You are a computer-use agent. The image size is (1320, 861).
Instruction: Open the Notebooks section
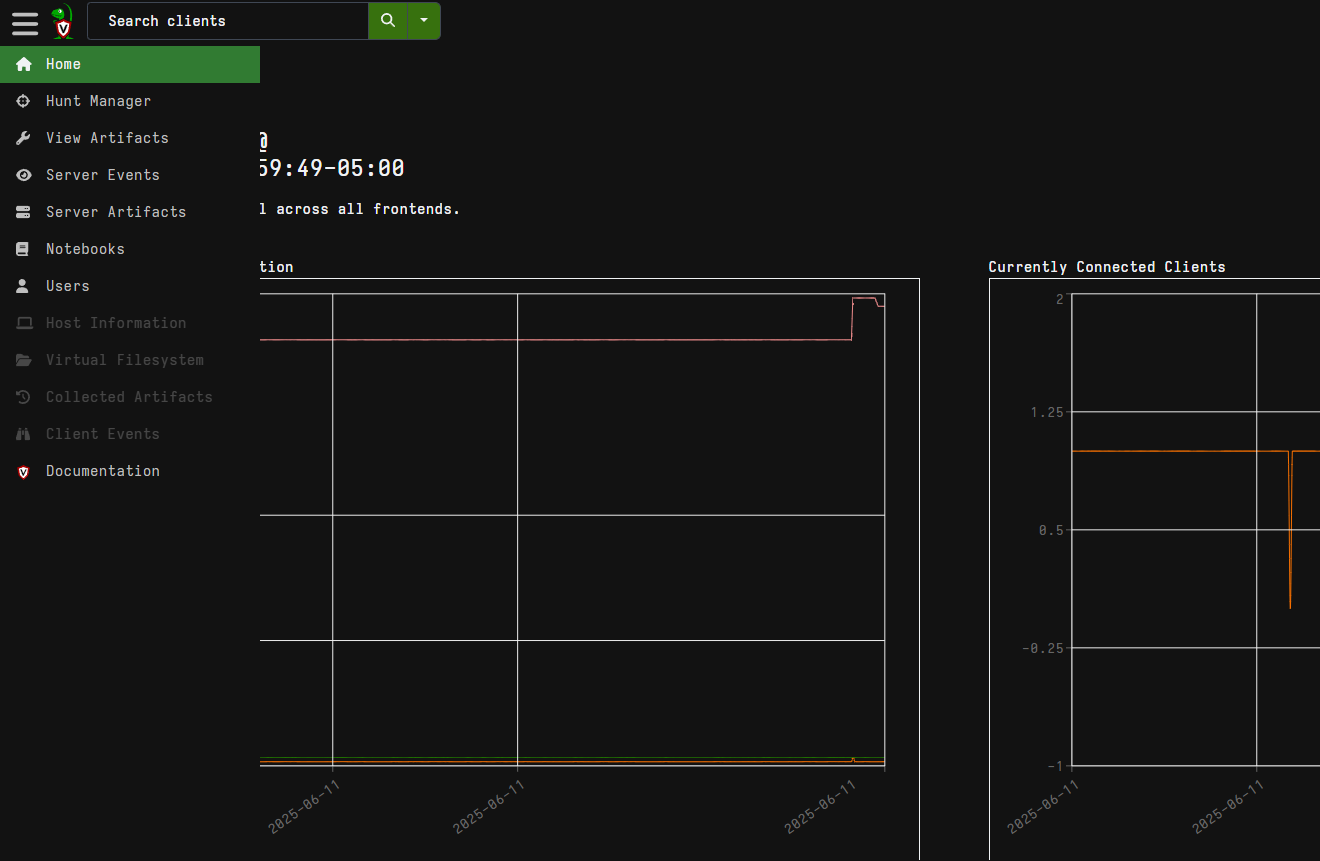click(x=85, y=249)
